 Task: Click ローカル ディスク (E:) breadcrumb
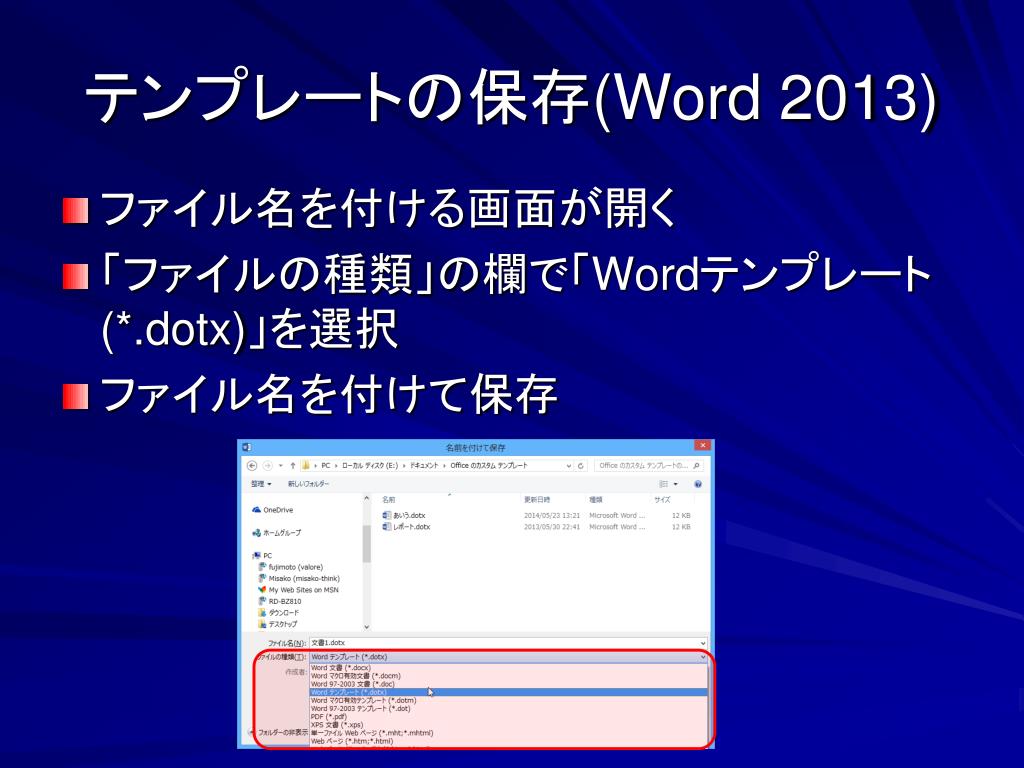point(369,466)
